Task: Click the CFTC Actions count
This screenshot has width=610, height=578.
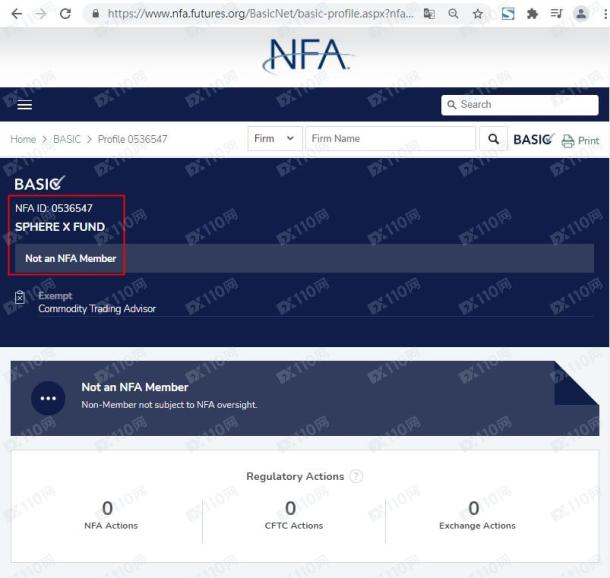Action: pyautogui.click(x=290, y=508)
